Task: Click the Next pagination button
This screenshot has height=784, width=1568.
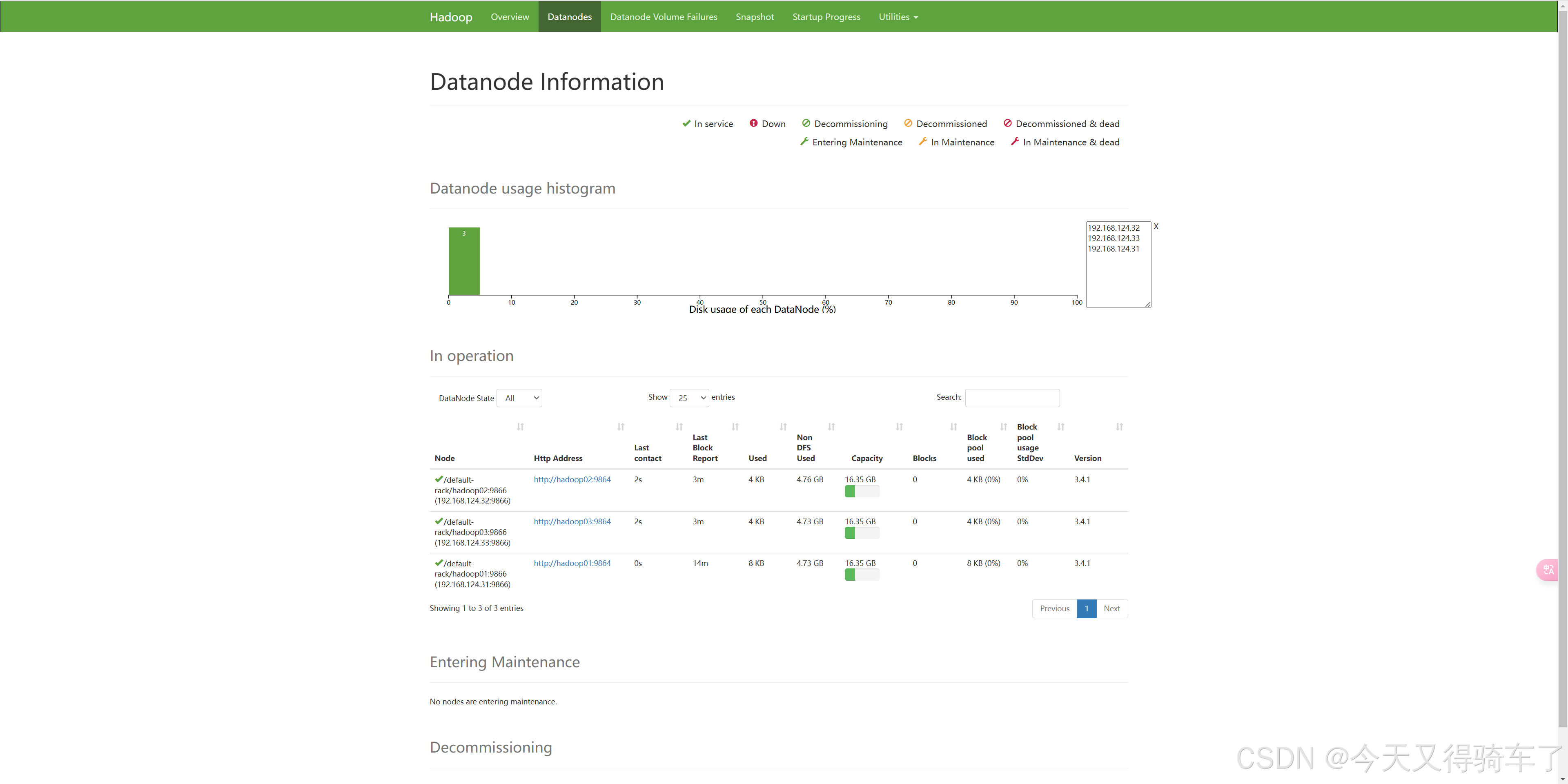Action: 1111,609
